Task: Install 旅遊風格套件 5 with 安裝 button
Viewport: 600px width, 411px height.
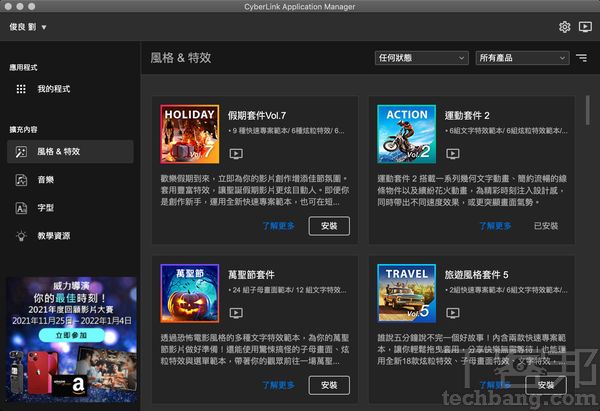Action: 546,385
